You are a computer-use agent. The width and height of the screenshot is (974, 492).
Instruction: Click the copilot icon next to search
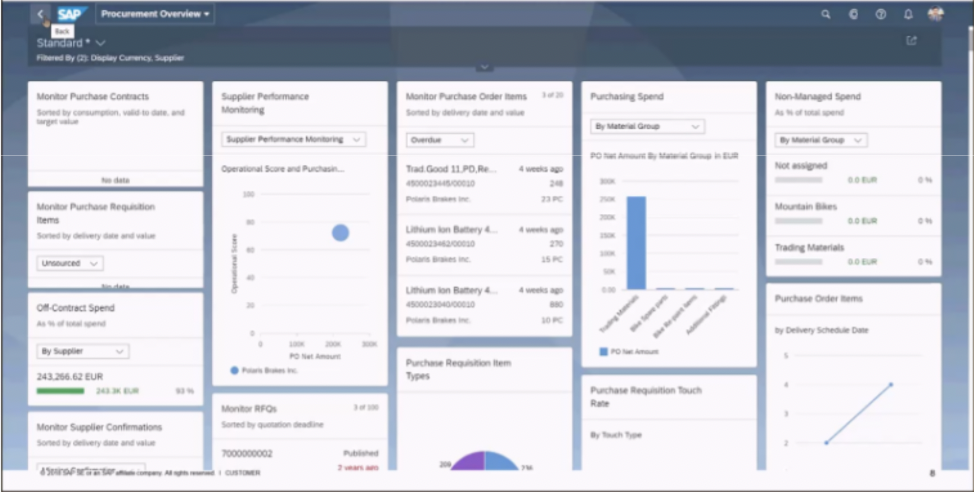[x=853, y=14]
